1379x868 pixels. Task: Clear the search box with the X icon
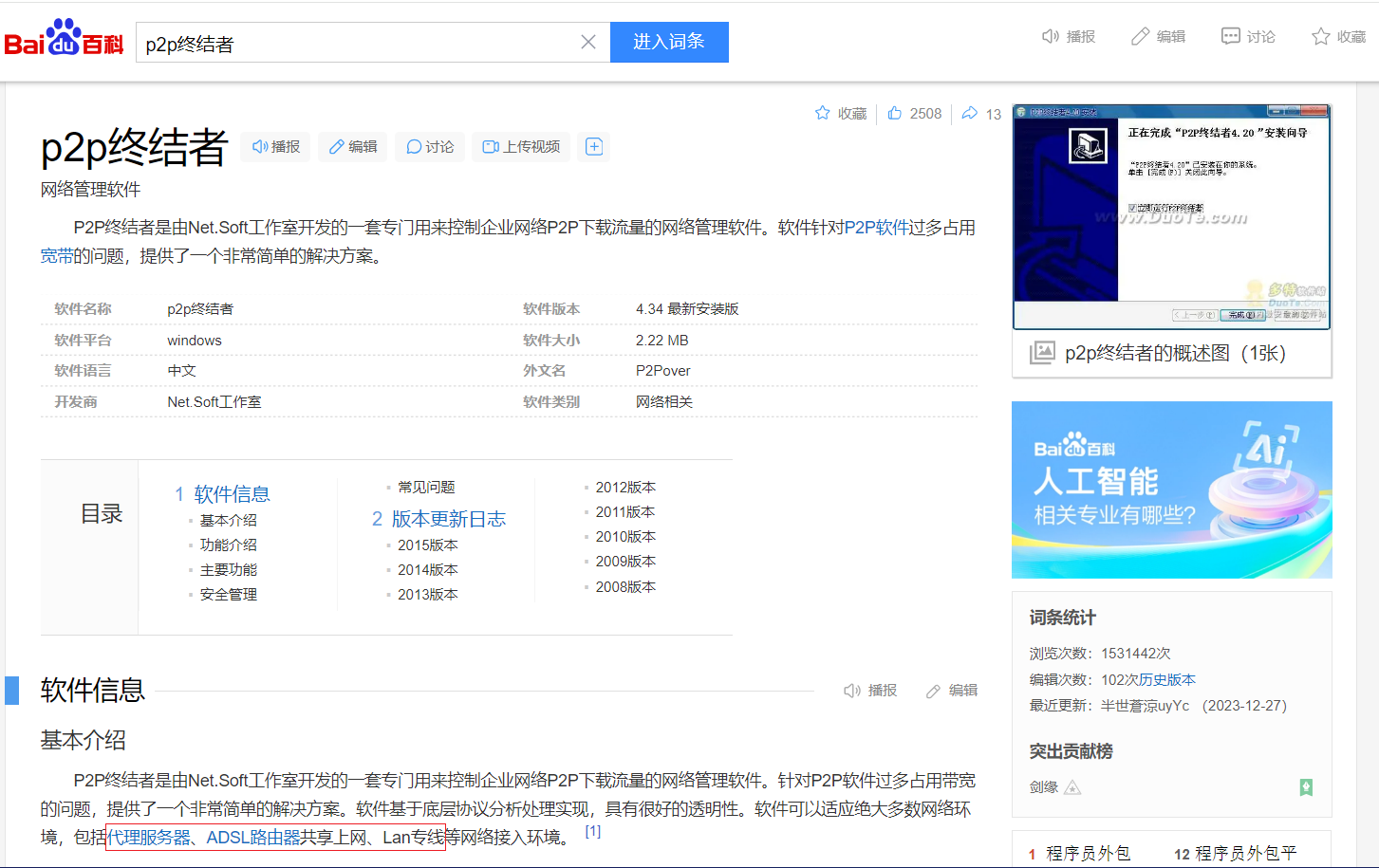click(588, 42)
